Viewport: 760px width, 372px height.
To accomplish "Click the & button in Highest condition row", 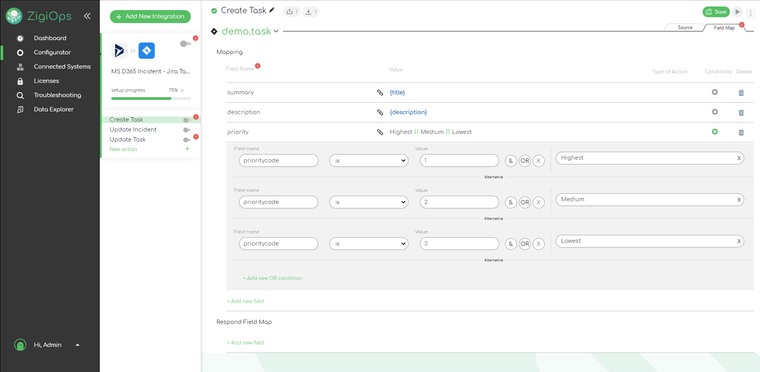I will [x=511, y=161].
